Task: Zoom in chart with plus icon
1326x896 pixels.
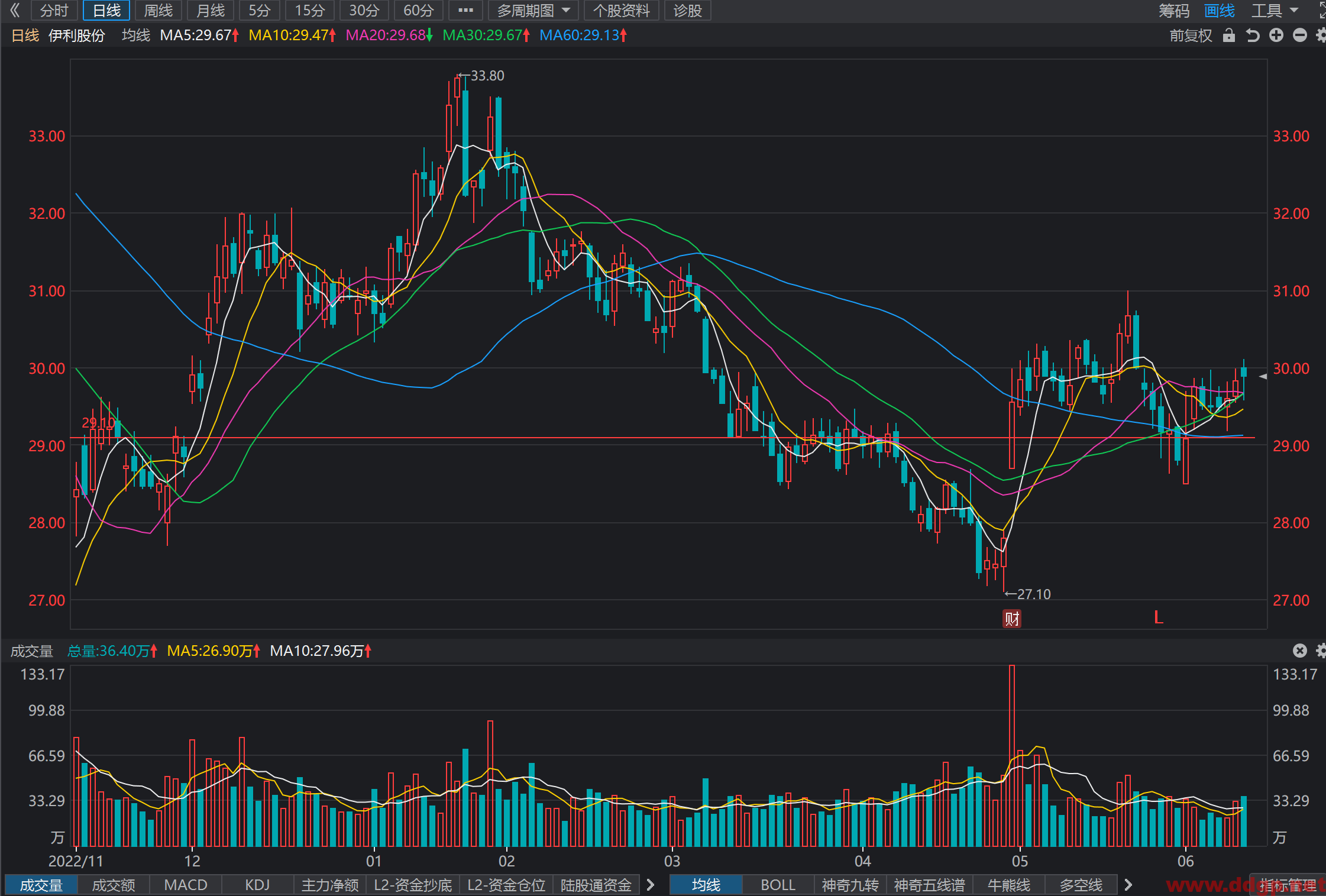Action: [x=1276, y=35]
